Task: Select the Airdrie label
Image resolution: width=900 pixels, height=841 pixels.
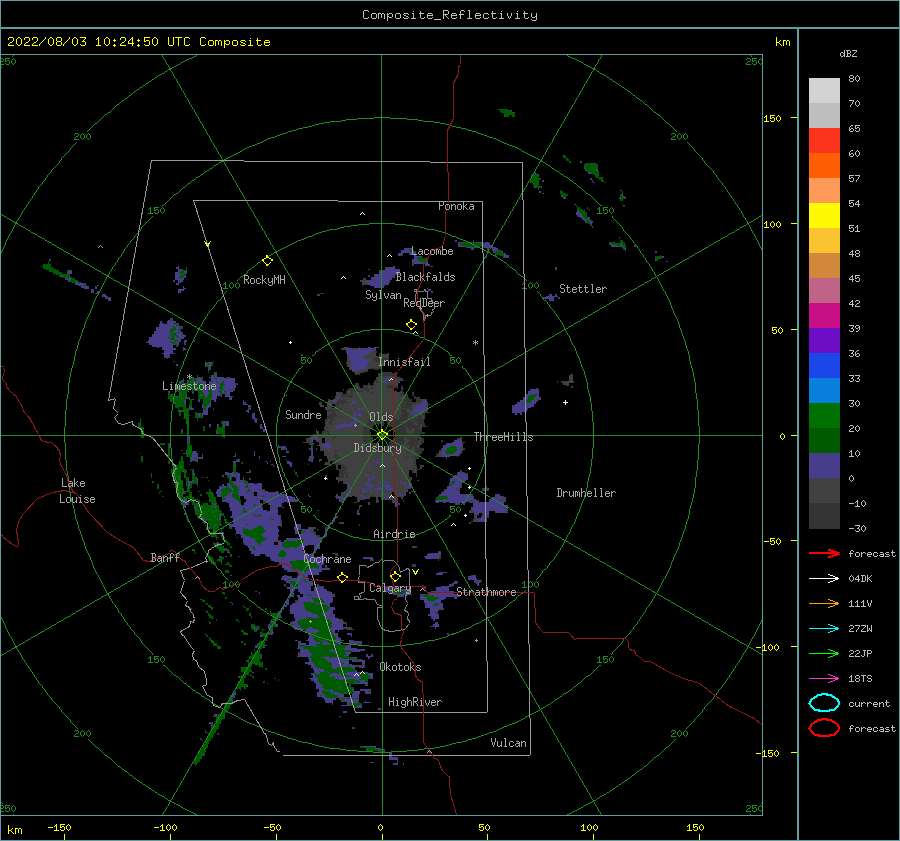Action: pyautogui.click(x=394, y=534)
